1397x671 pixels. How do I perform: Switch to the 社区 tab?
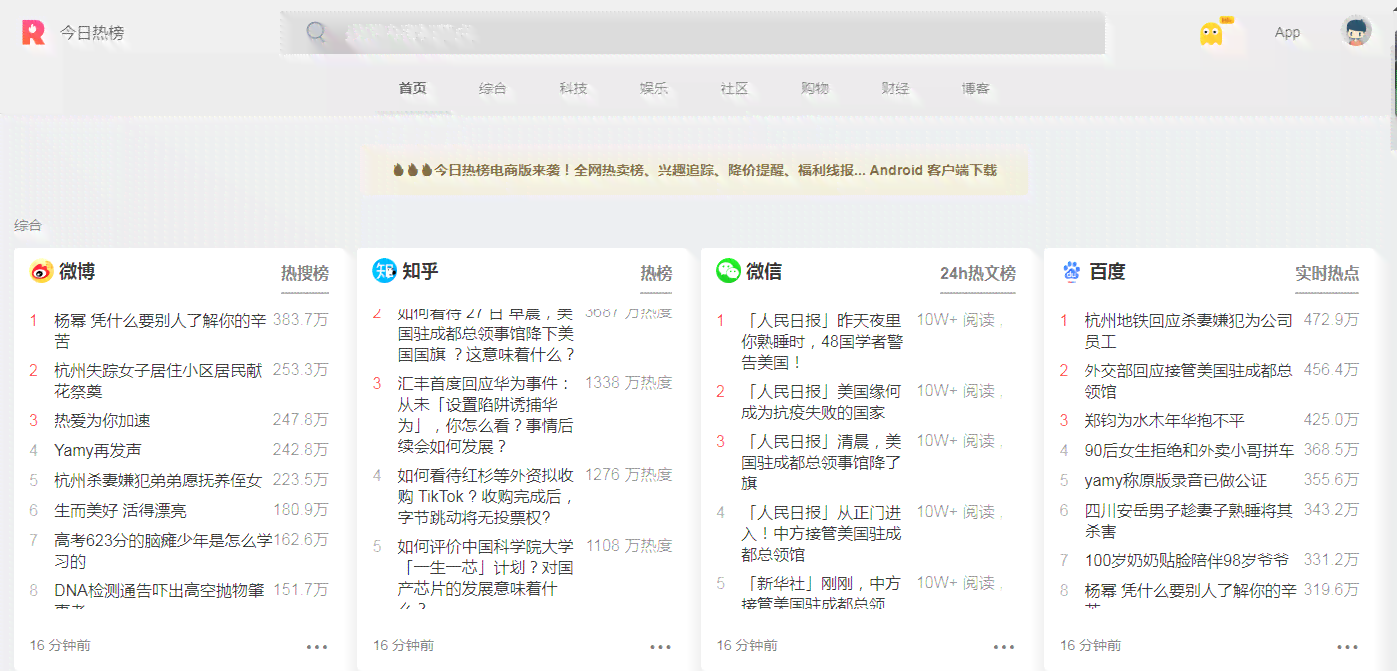point(734,89)
